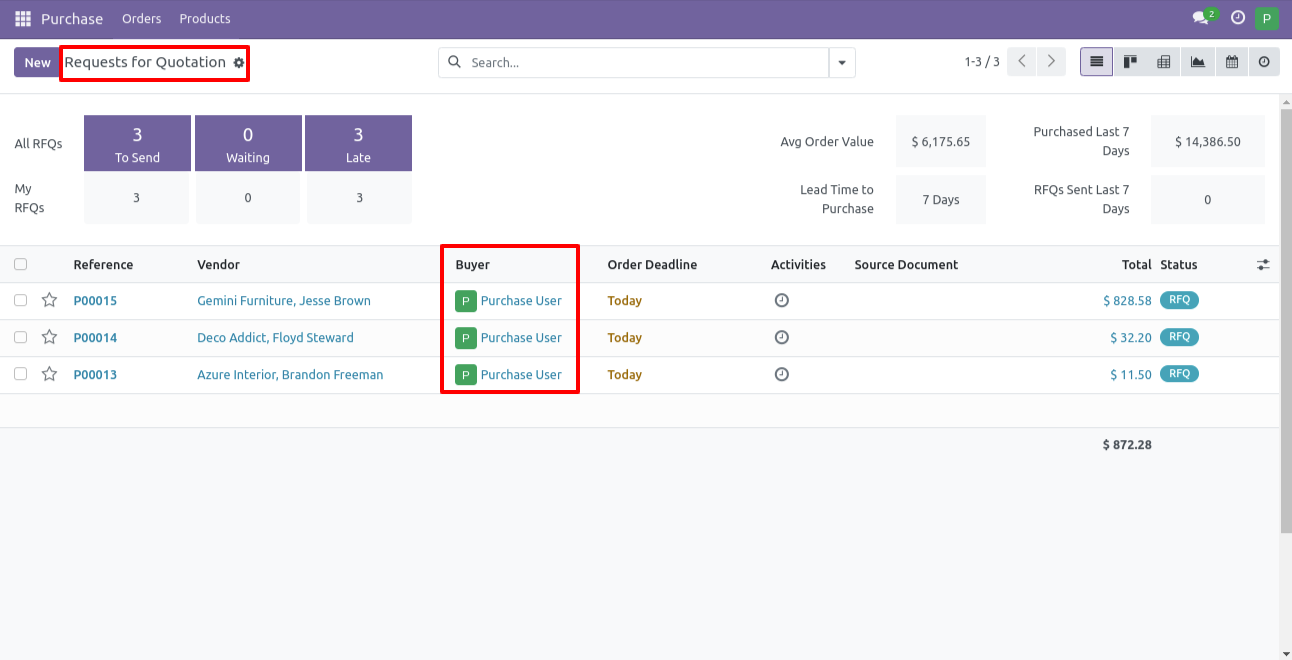Click vendor Azure Interior, Brandon Freeman
This screenshot has height=660, width=1292.
tap(290, 375)
